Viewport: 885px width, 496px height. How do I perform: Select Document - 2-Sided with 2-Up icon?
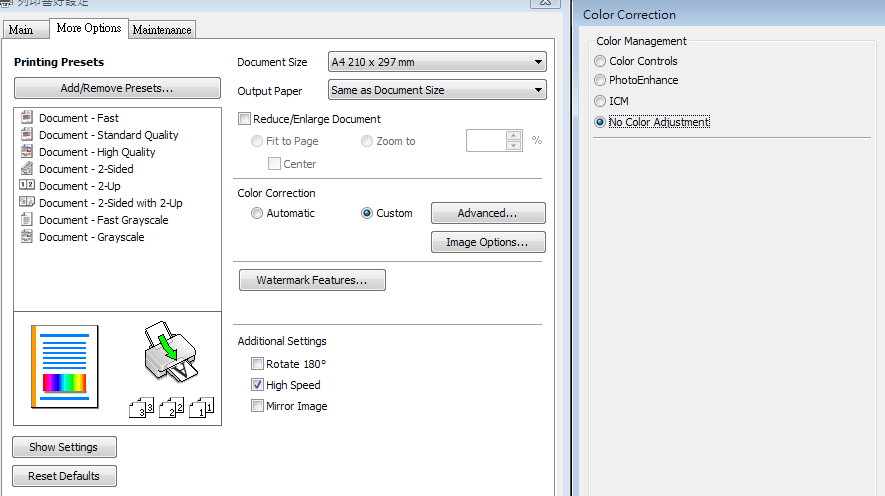click(x=27, y=203)
